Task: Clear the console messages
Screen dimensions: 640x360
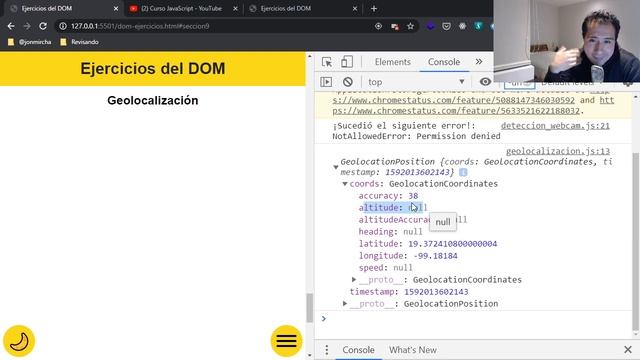Action: click(348, 82)
